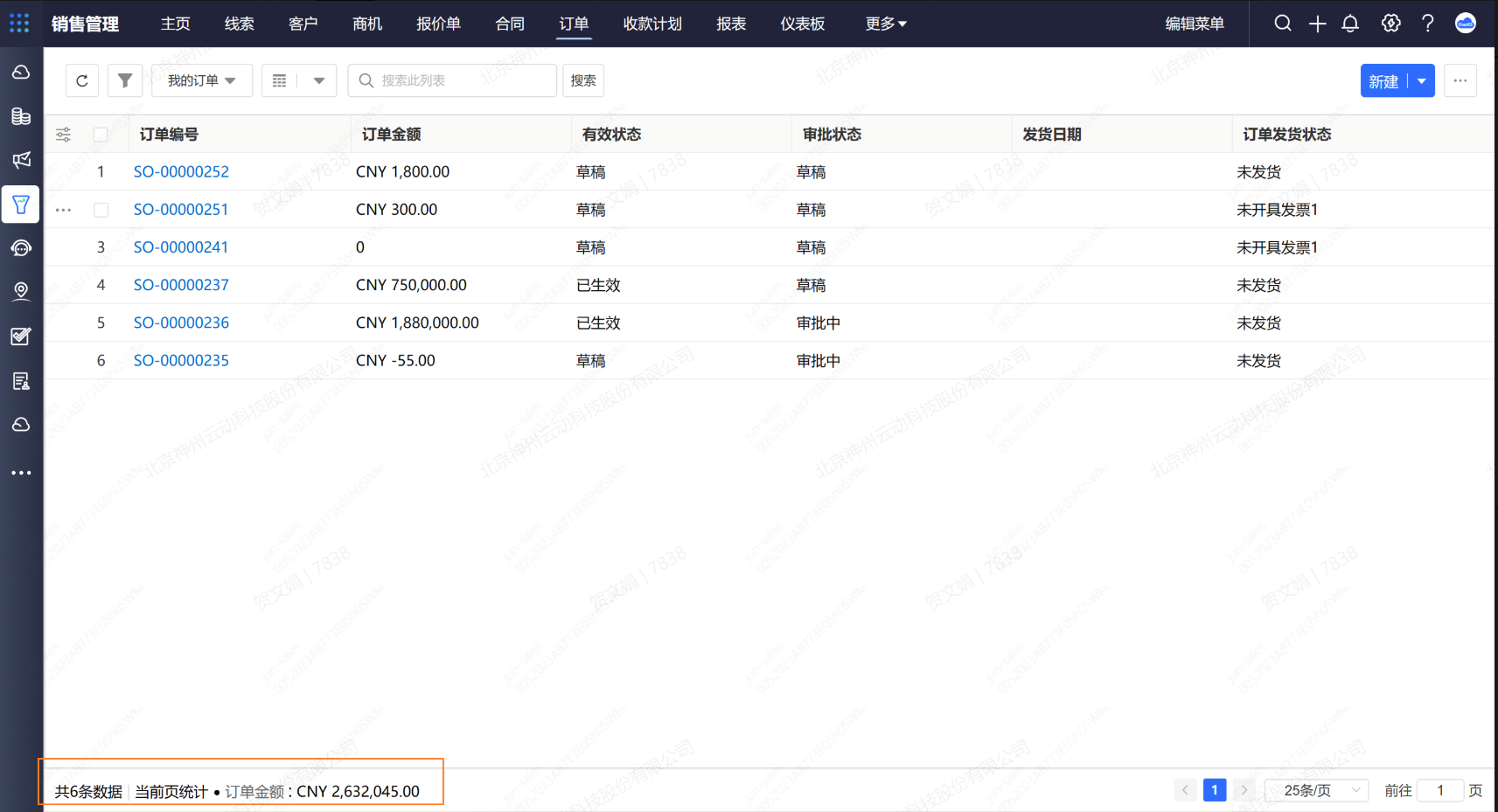Expand the 更多 menu
Viewport: 1498px width, 812px height.
(886, 24)
